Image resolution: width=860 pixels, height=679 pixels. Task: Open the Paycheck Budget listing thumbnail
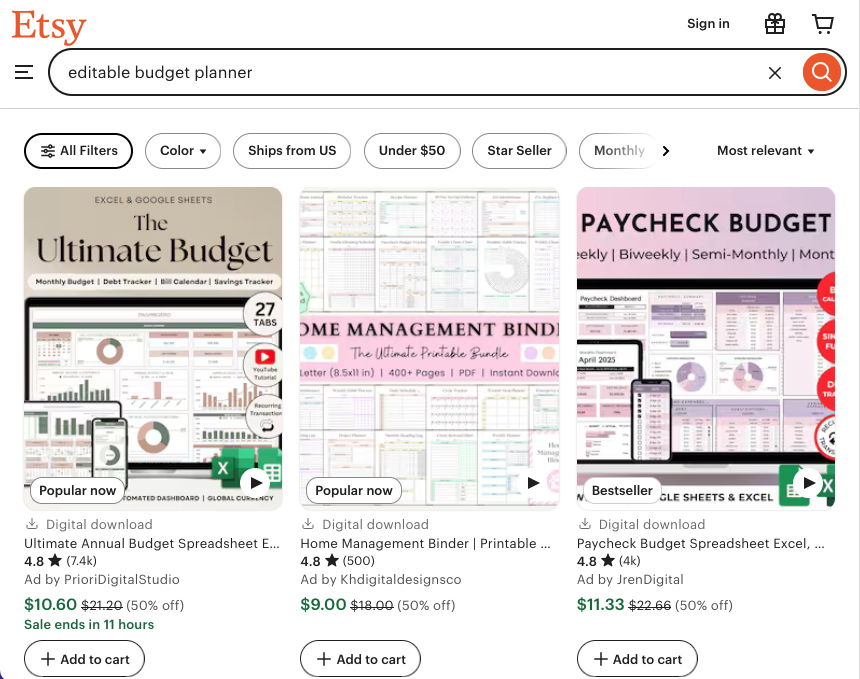tap(705, 348)
